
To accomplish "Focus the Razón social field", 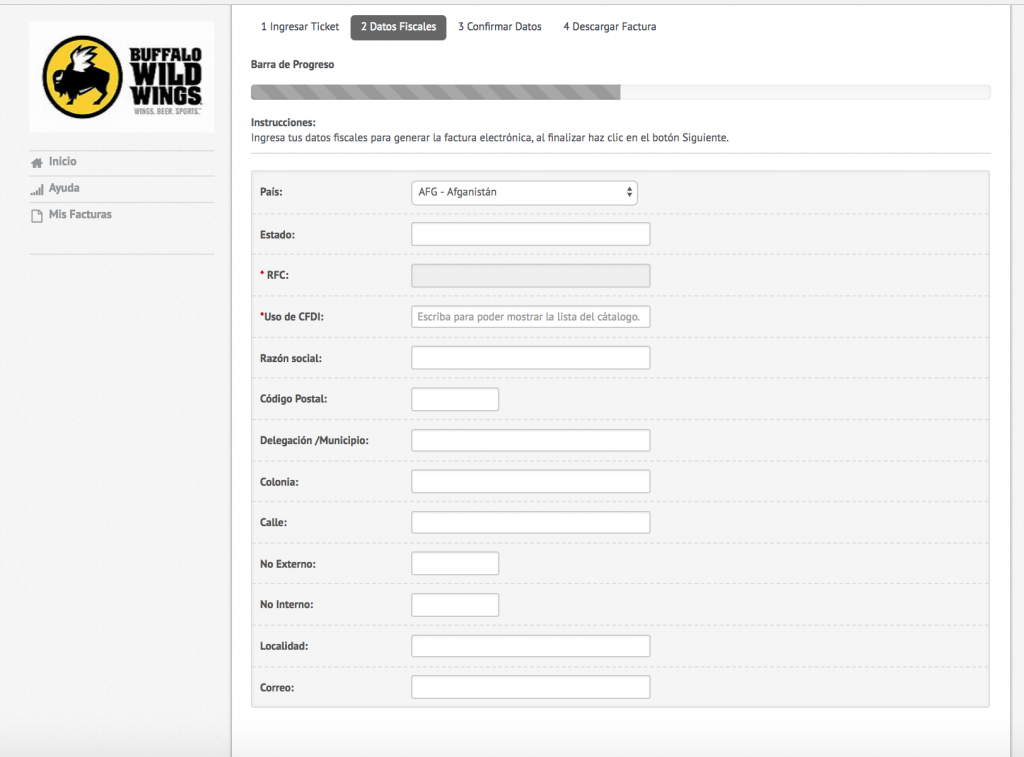I will pyautogui.click(x=531, y=358).
